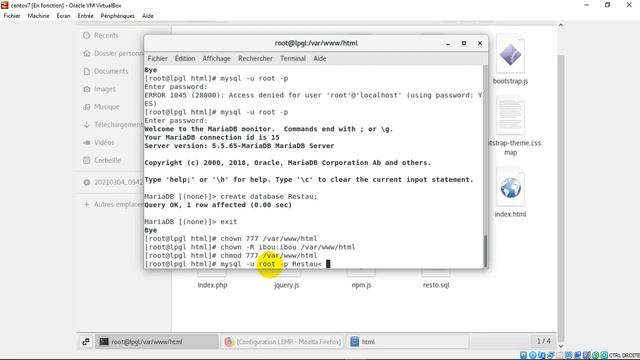Switch to Configuration LEMP Firefox taskbar entry
640x360 pixels.
[x=282, y=342]
